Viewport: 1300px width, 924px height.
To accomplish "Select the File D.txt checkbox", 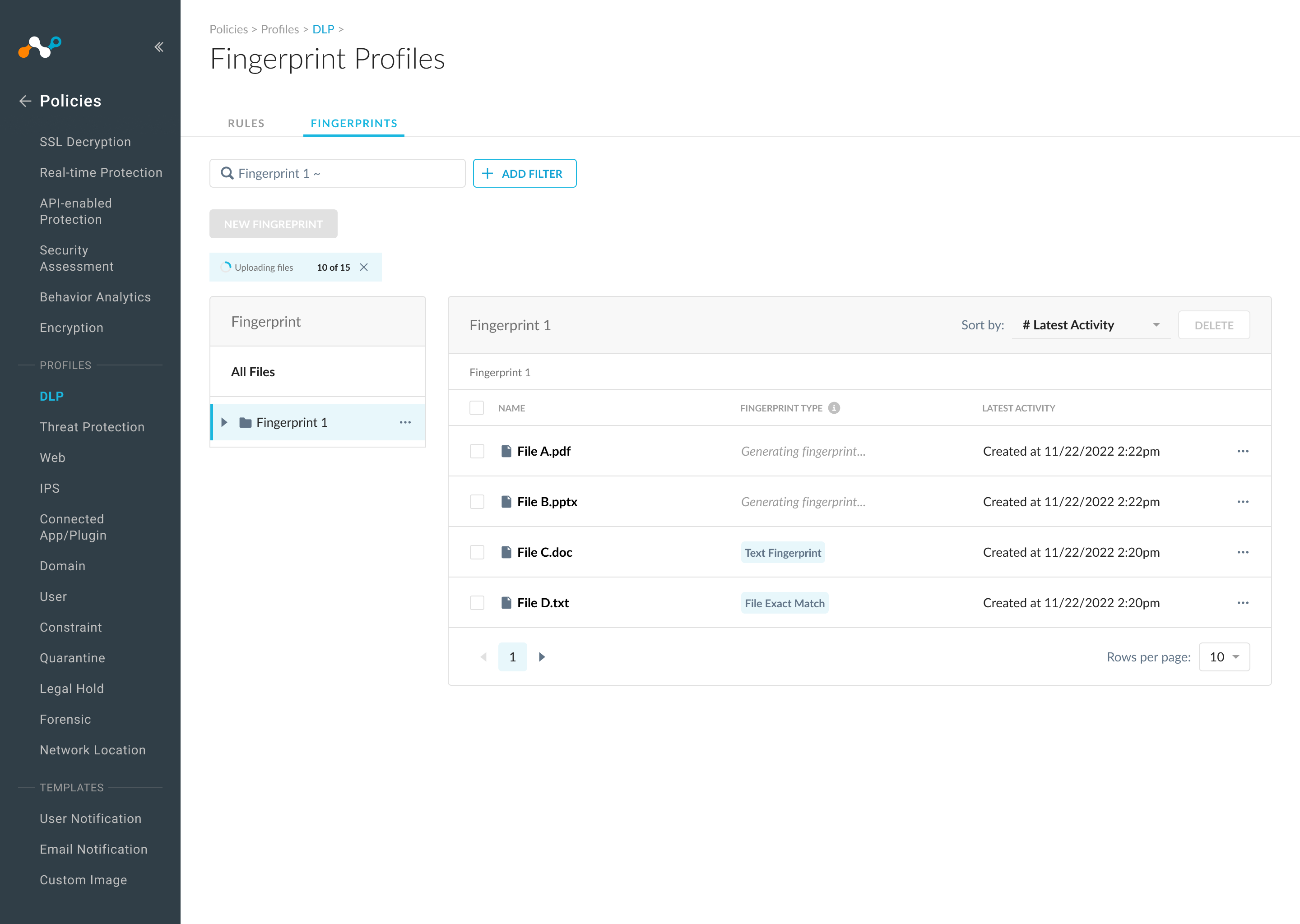I will click(476, 603).
